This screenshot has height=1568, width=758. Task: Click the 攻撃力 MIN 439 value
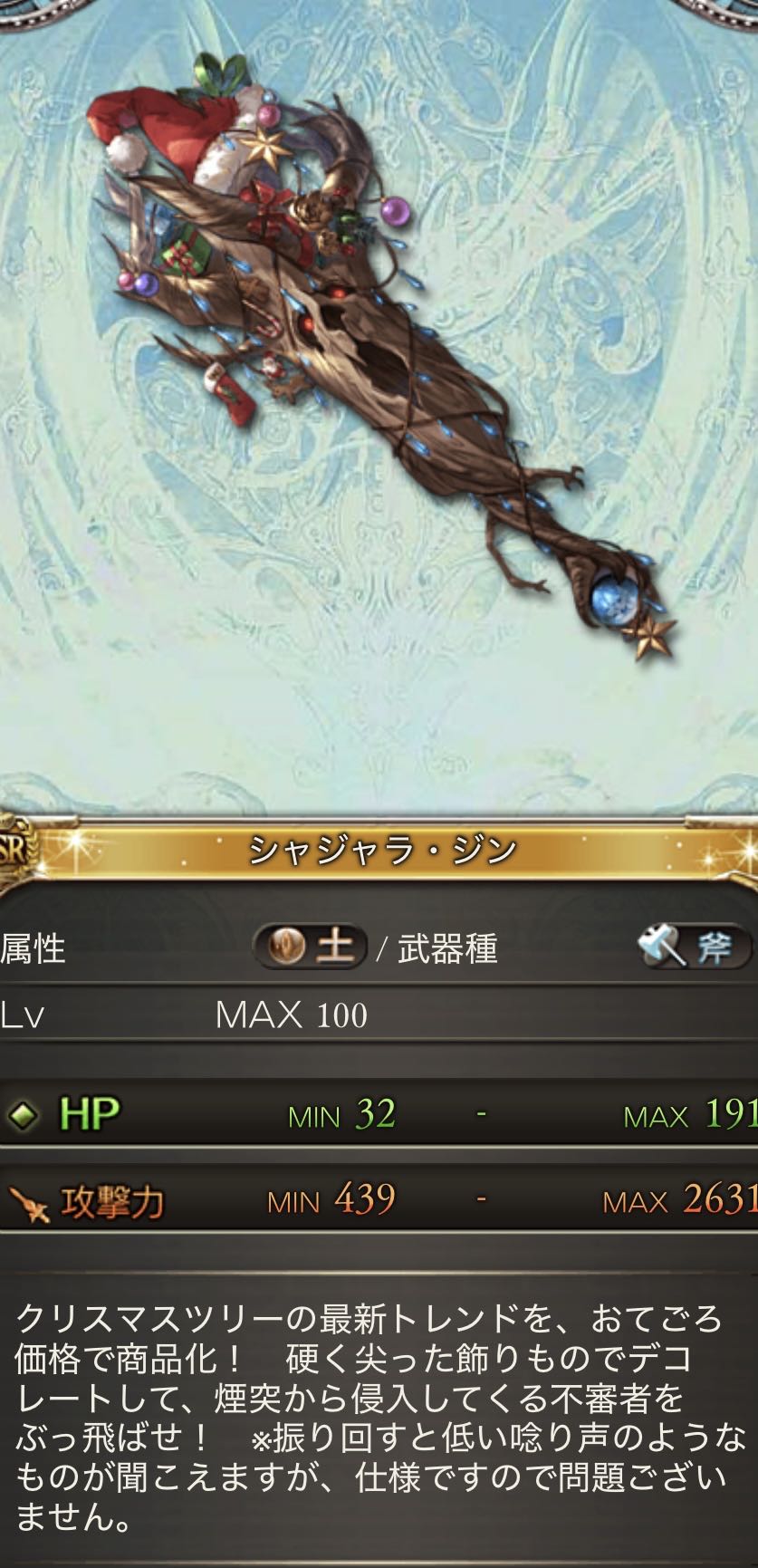pyautogui.click(x=331, y=1201)
